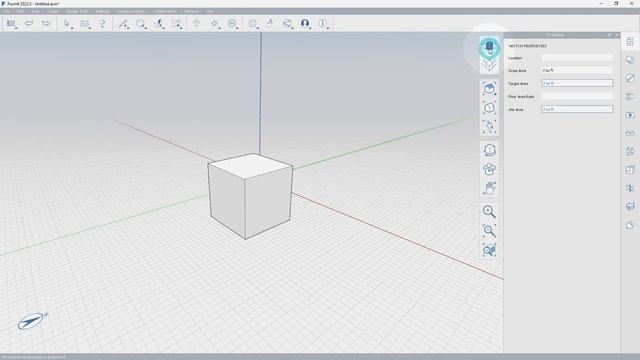Image resolution: width=640 pixels, height=360 pixels.
Task: Expand the circle primitives tool dropdown
Action: 141,24
